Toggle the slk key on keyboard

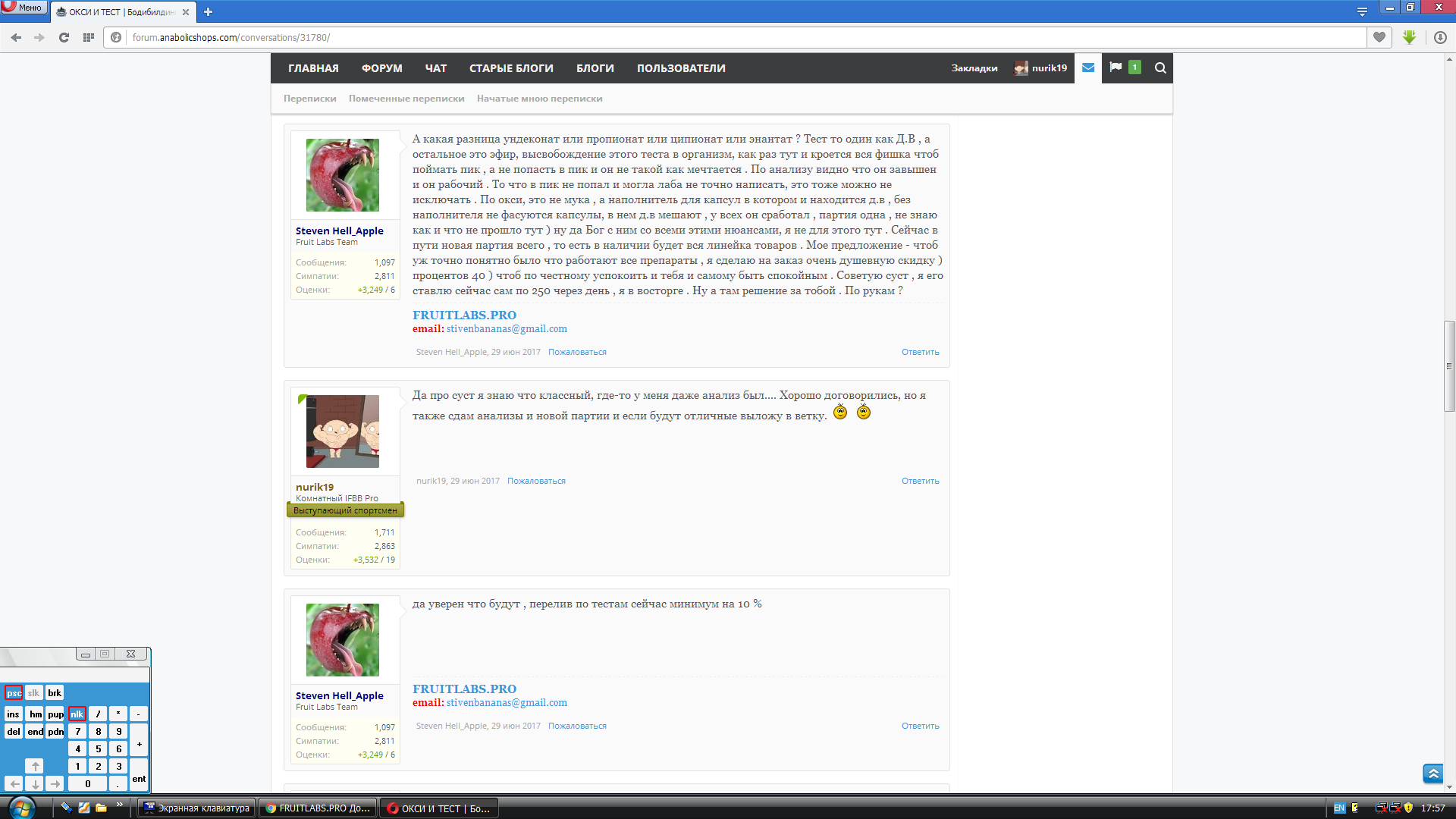(x=33, y=692)
